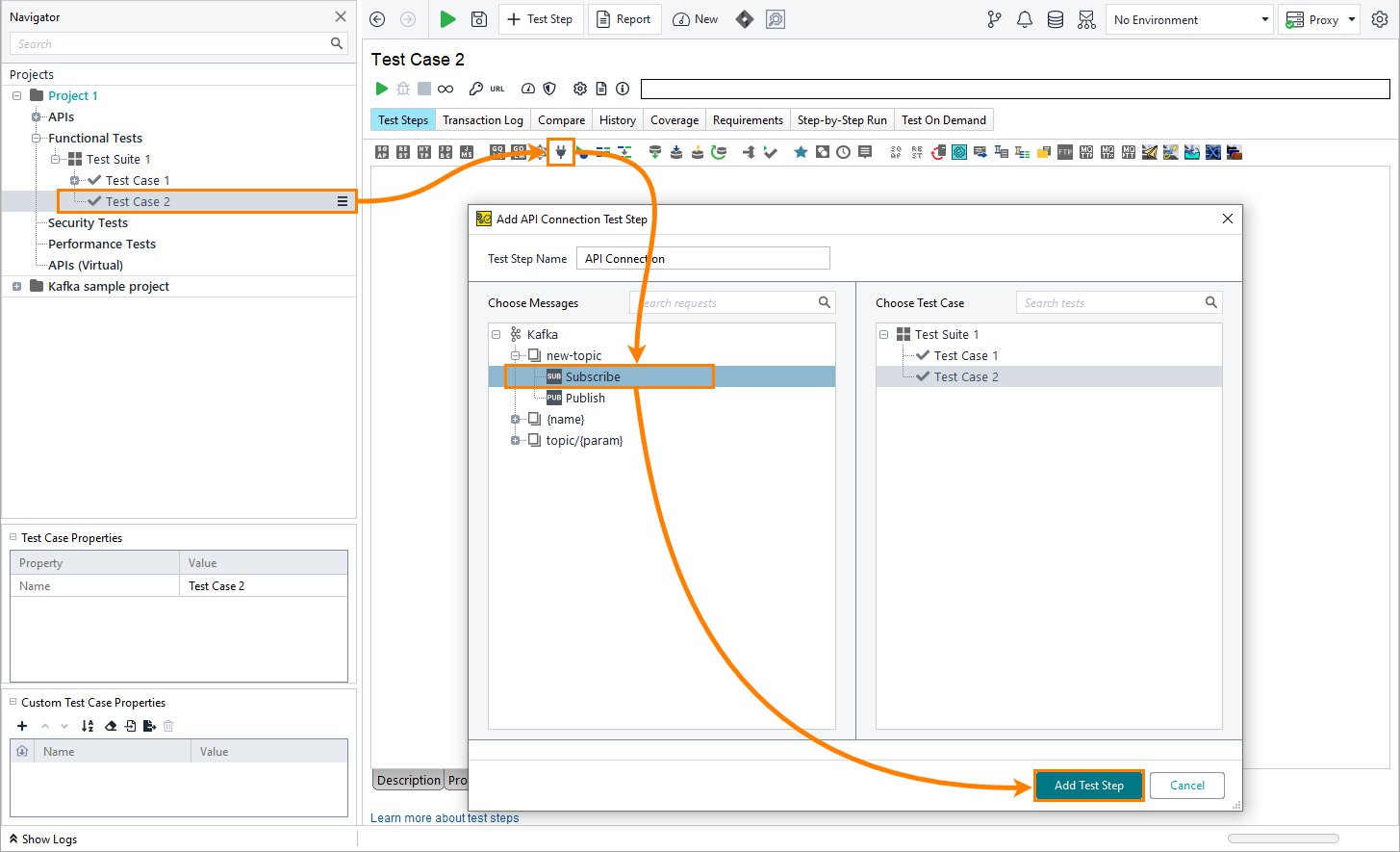Toggle the loop run infinity icon
The height and width of the screenshot is (852, 1400).
pos(445,88)
